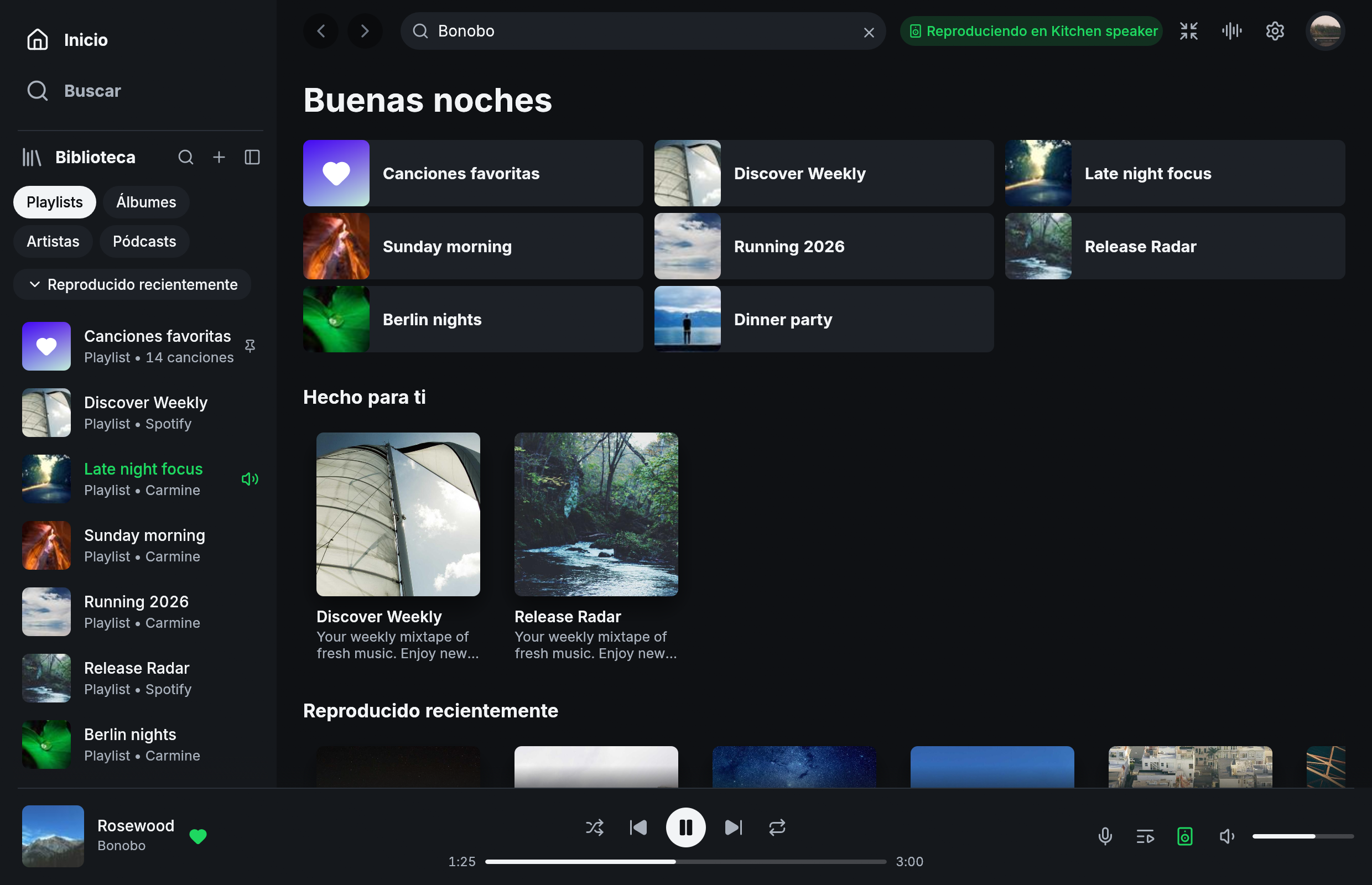Screen dimensions: 1372x885
Task: Open Discover Weekly in the sidebar
Action: tap(138, 413)
